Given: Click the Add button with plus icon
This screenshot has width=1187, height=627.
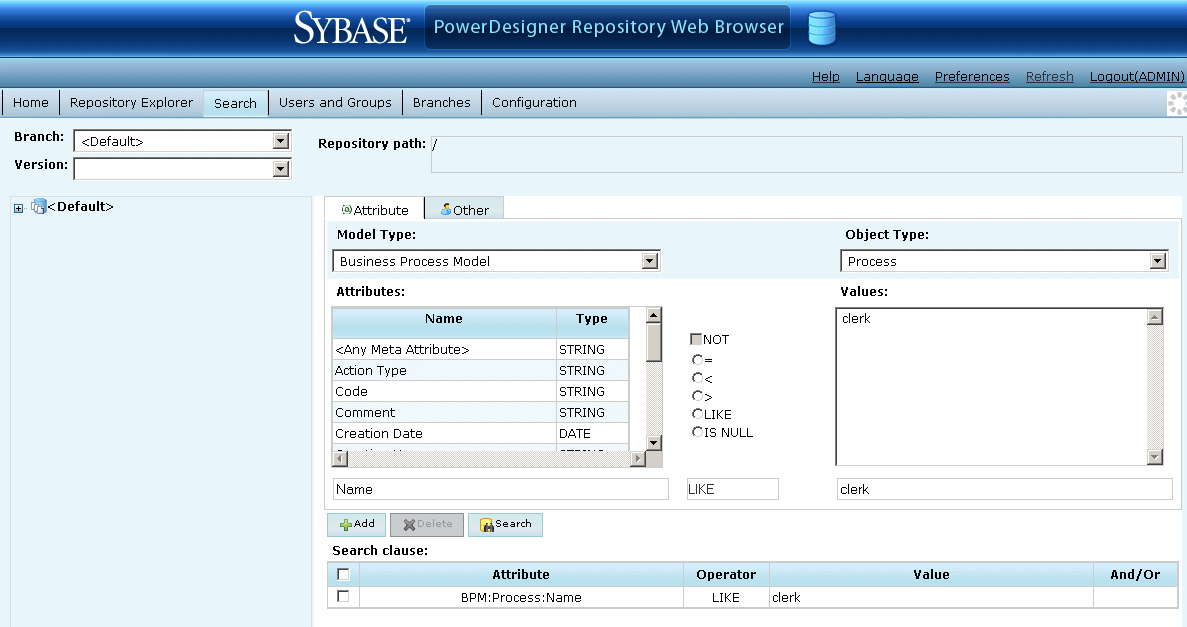Looking at the screenshot, I should (x=356, y=524).
